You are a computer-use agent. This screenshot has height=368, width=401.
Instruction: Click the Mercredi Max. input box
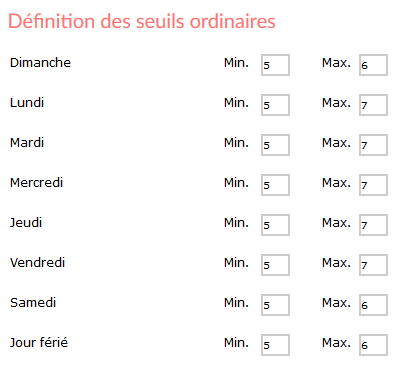pos(373,185)
